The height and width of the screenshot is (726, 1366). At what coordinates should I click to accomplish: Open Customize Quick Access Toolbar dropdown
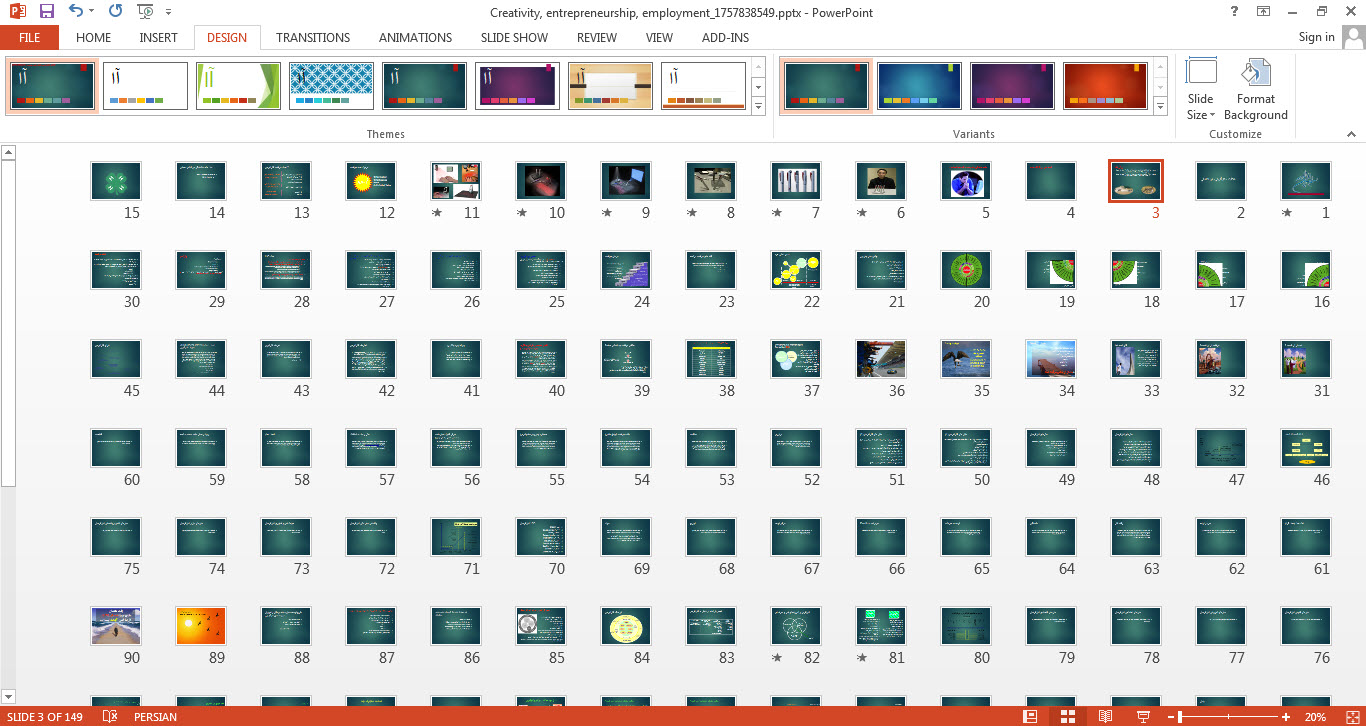168,12
